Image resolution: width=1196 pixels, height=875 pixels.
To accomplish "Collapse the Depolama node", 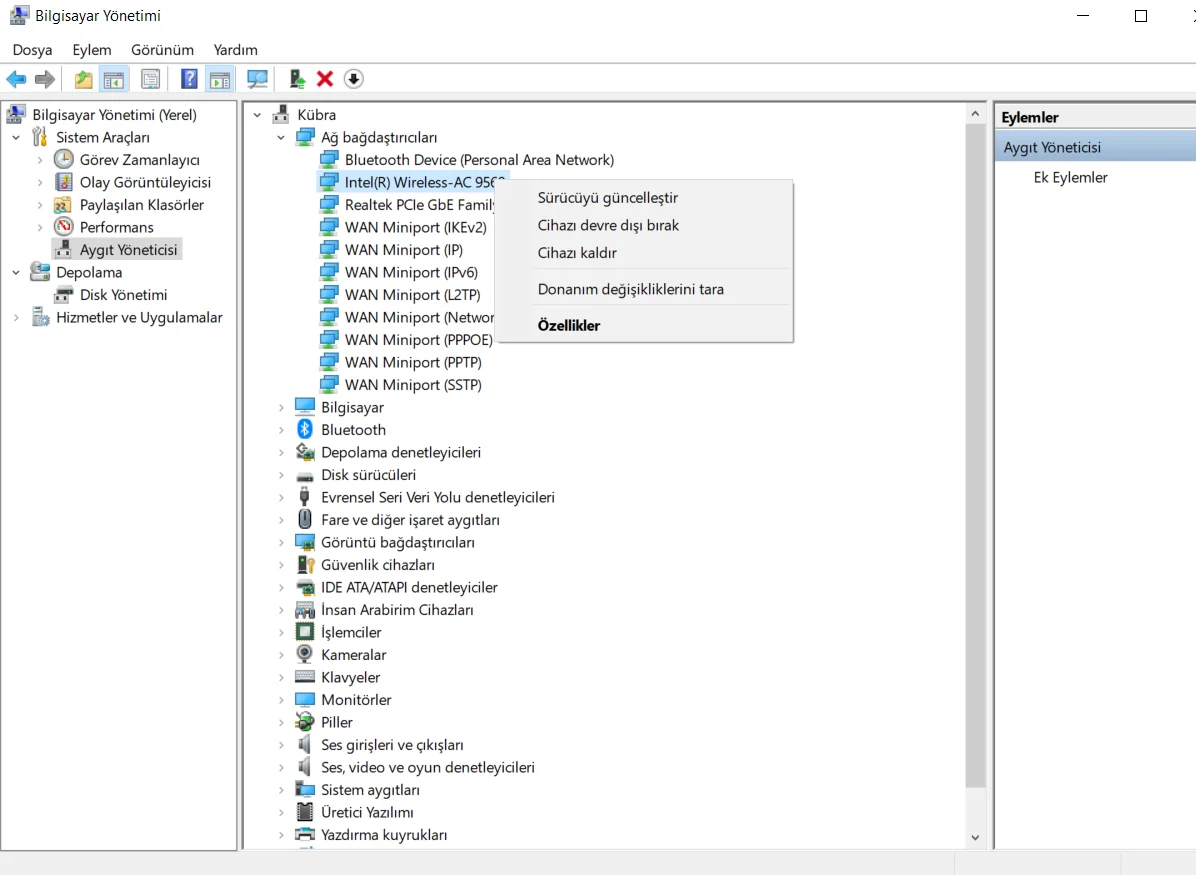I will coord(16,272).
